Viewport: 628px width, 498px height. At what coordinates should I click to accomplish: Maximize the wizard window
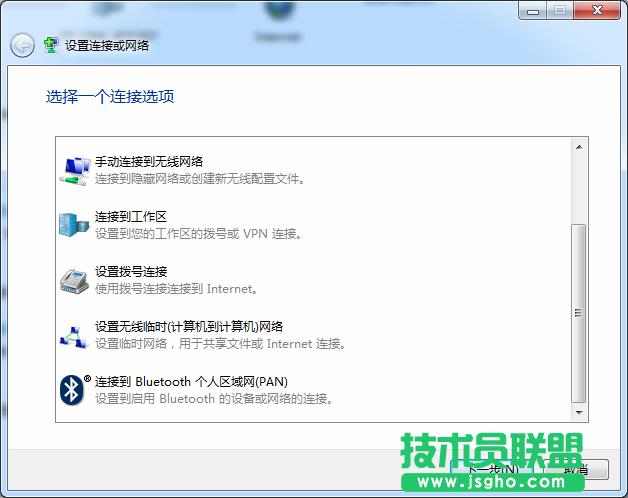[558, 10]
